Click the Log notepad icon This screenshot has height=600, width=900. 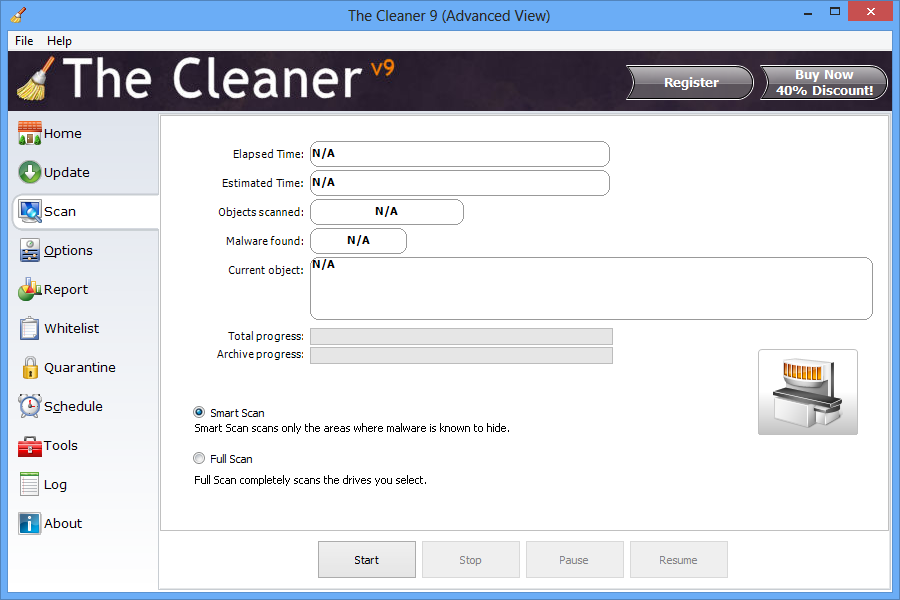pos(29,484)
